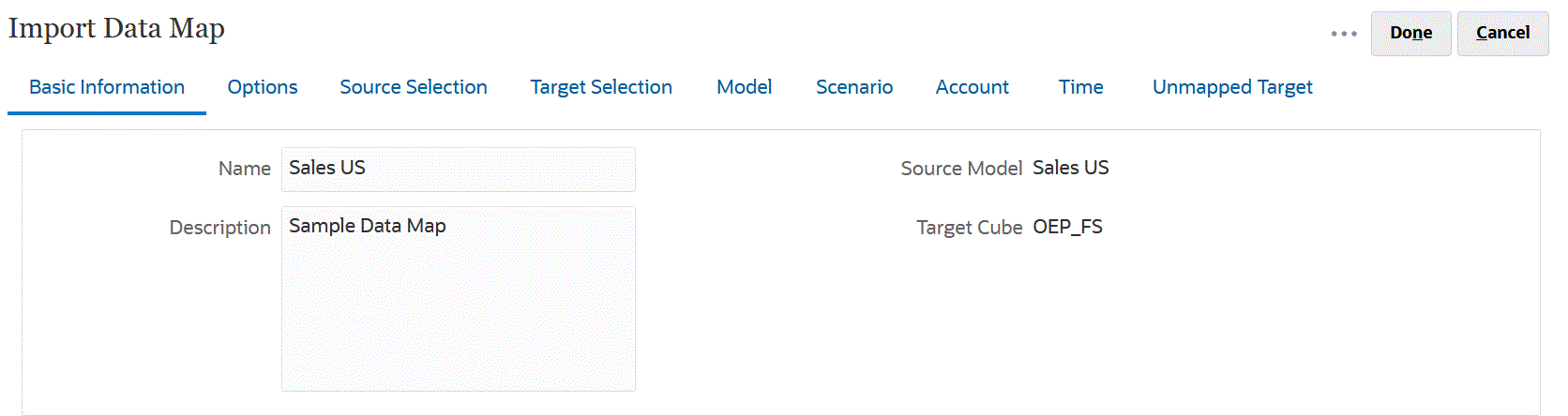
Task: Switch to the Time tab
Action: tap(1081, 87)
